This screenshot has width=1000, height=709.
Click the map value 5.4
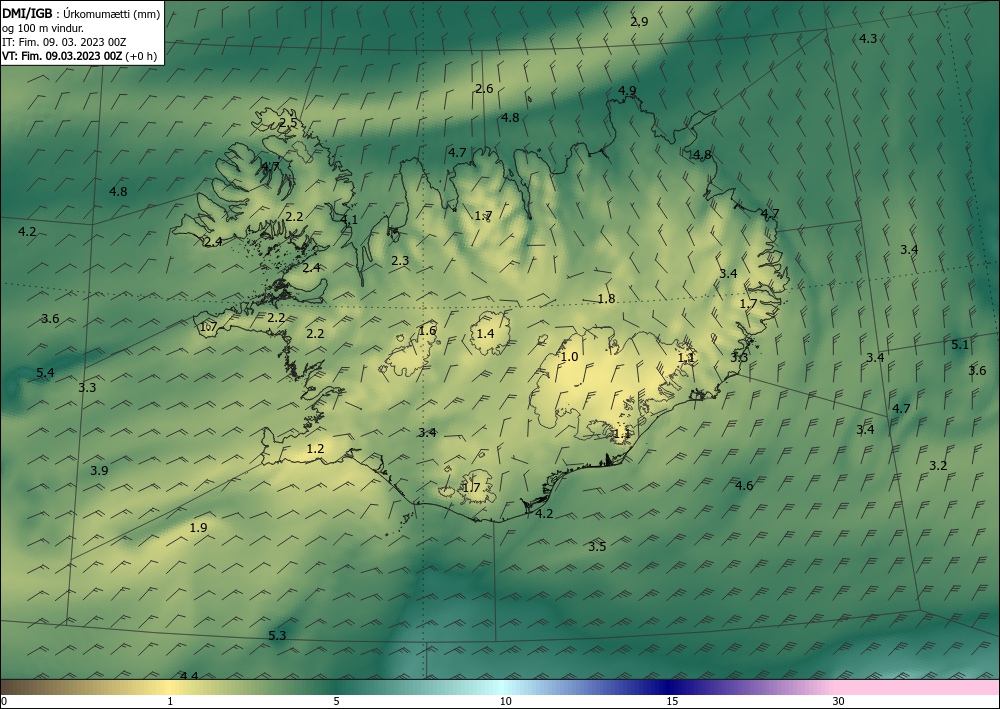pyautogui.click(x=45, y=372)
